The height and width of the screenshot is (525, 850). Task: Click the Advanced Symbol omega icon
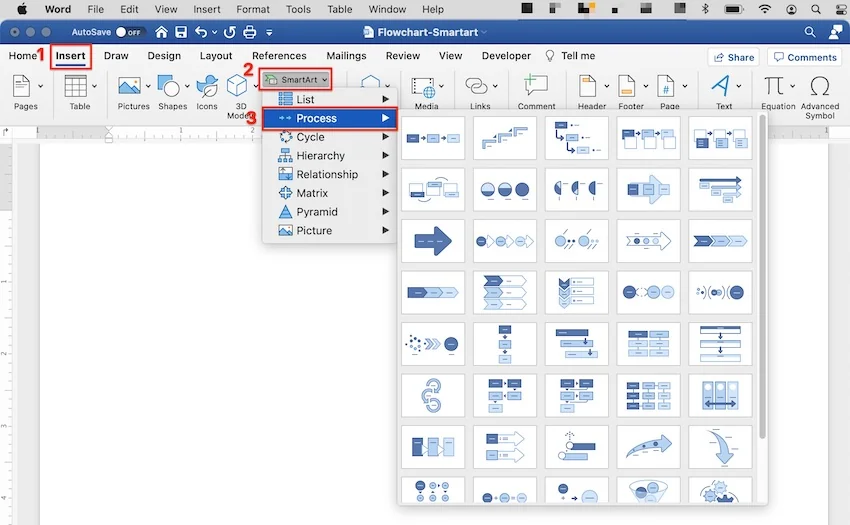pyautogui.click(x=820, y=86)
